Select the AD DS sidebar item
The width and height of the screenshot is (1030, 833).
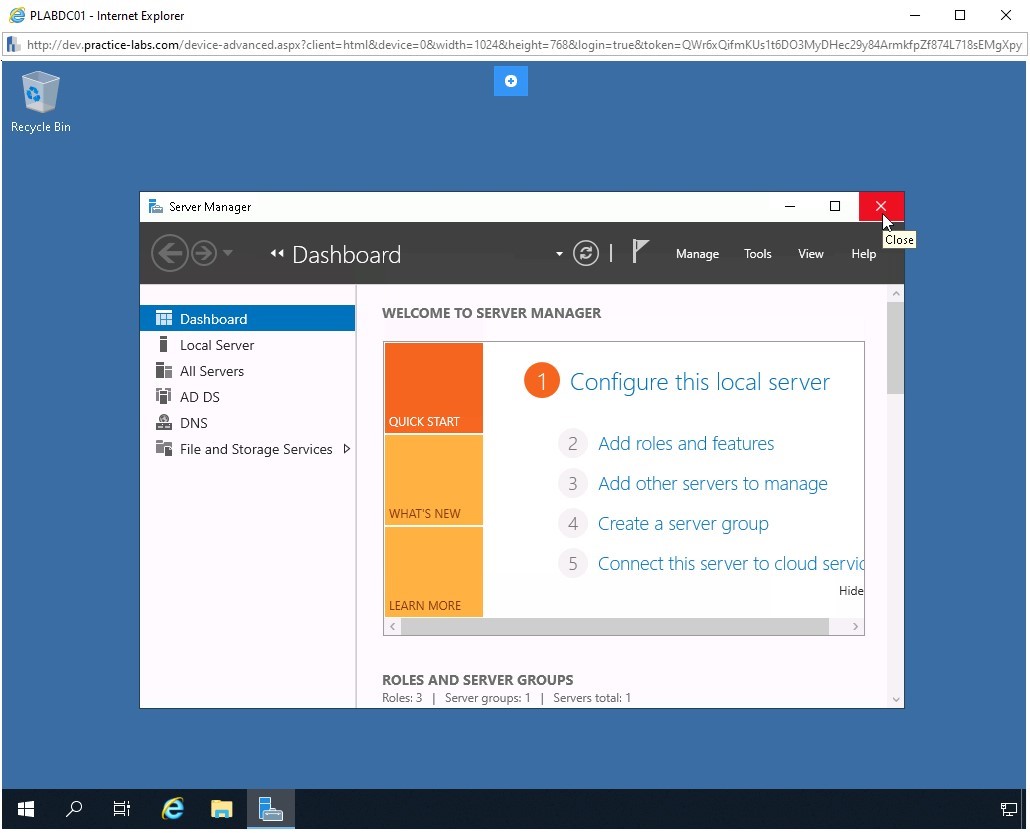(x=199, y=397)
